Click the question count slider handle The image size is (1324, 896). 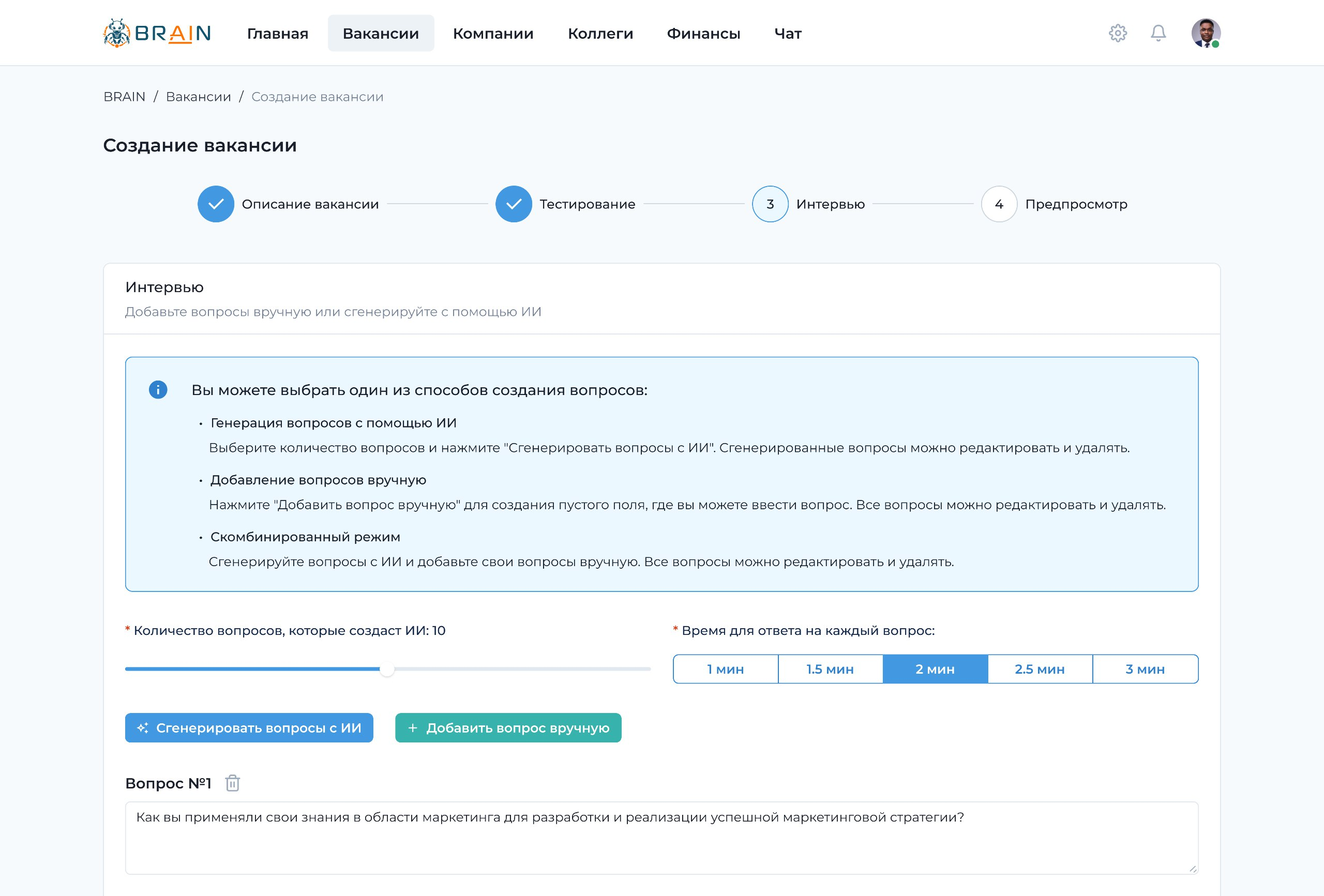pyautogui.click(x=387, y=670)
